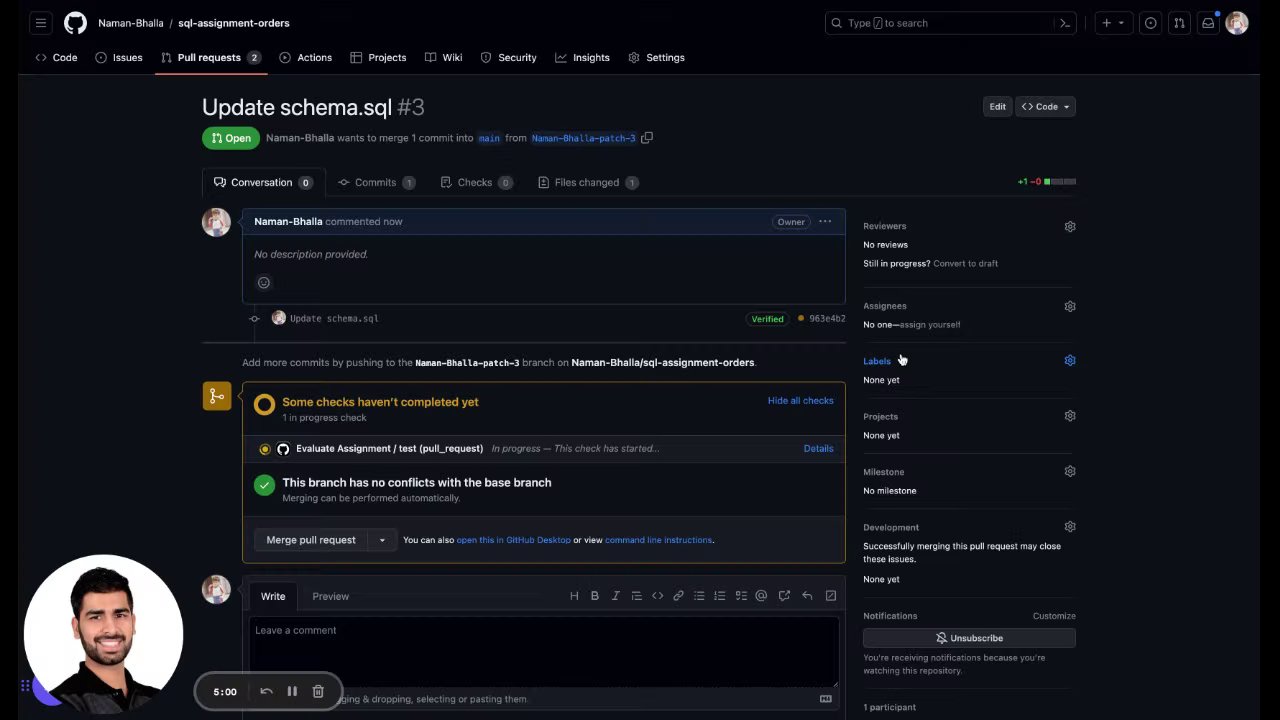View the Checks tab of the pull request
Screen dimensions: 1280x720
477,183
